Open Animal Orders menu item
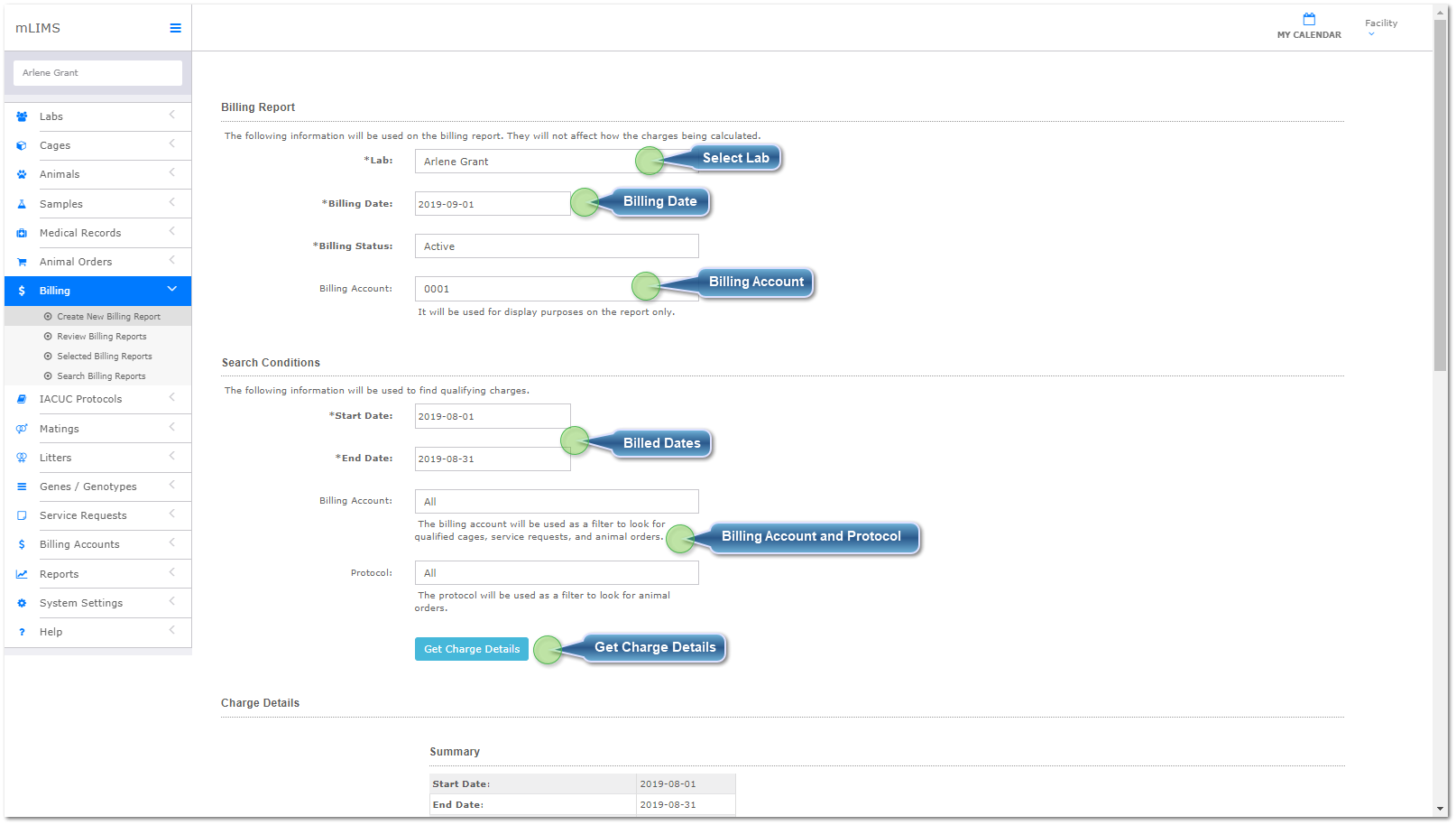 click(x=97, y=262)
